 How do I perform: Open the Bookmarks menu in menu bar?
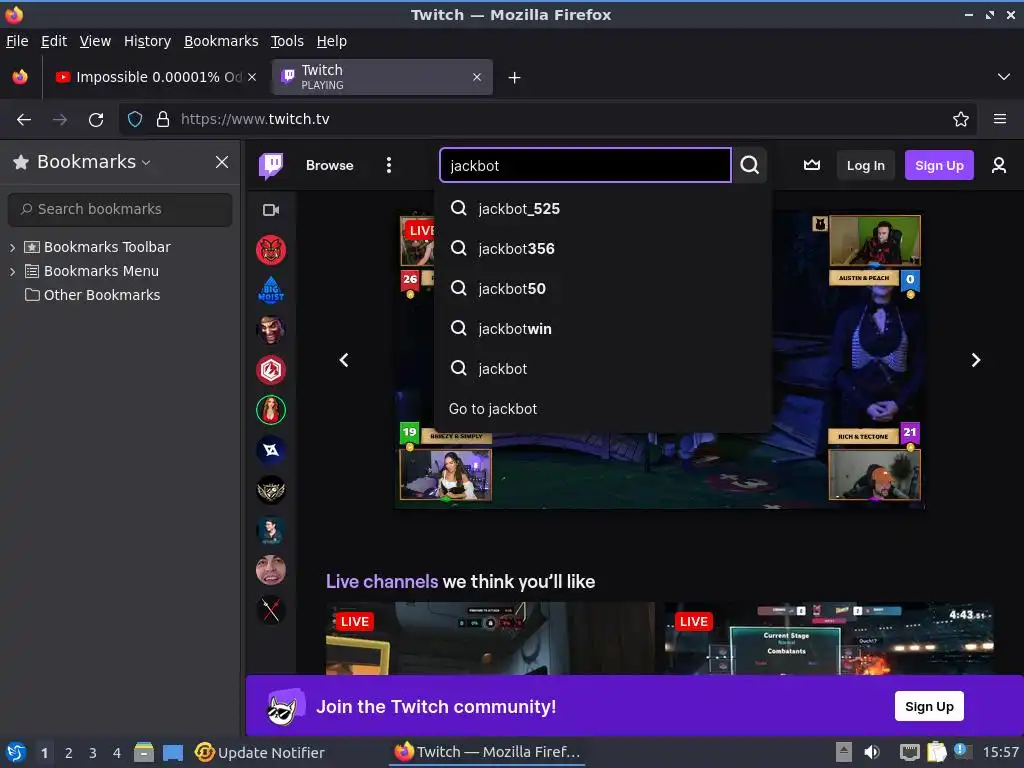[x=221, y=41]
